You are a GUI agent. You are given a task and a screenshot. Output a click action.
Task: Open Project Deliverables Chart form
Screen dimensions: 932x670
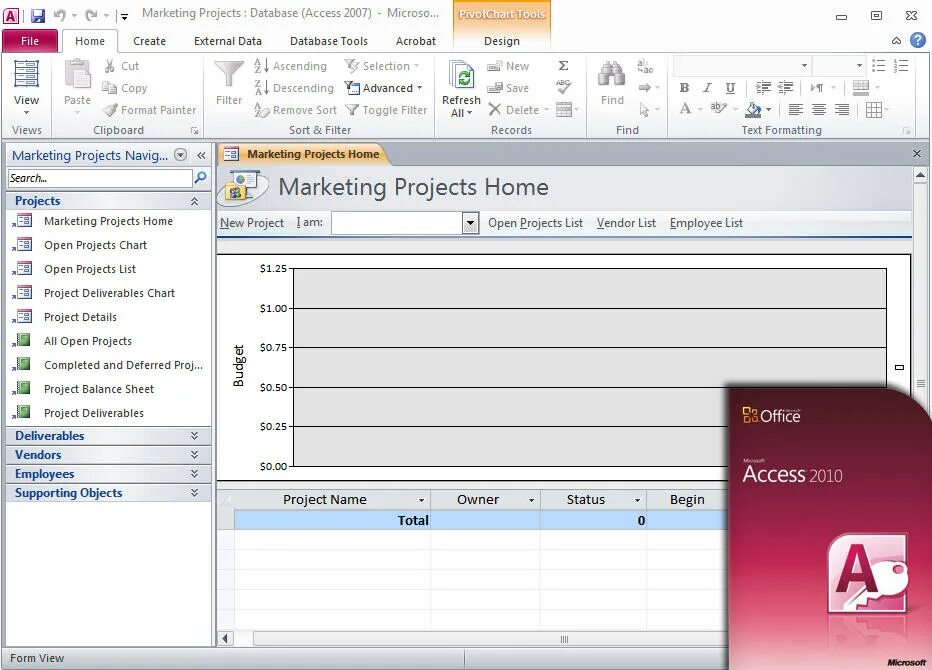pos(109,293)
